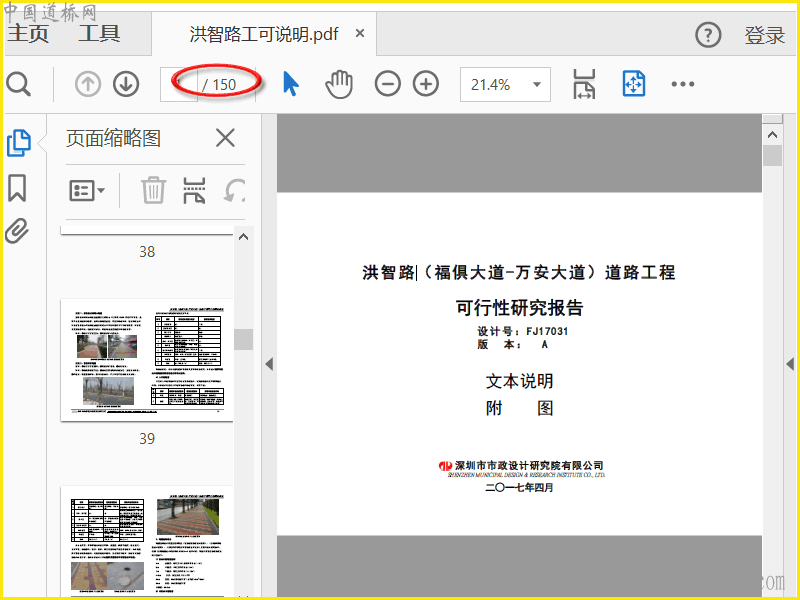Image resolution: width=800 pixels, height=600 pixels.
Task: Collapse the left navigation pane arrow
Action: (269, 364)
